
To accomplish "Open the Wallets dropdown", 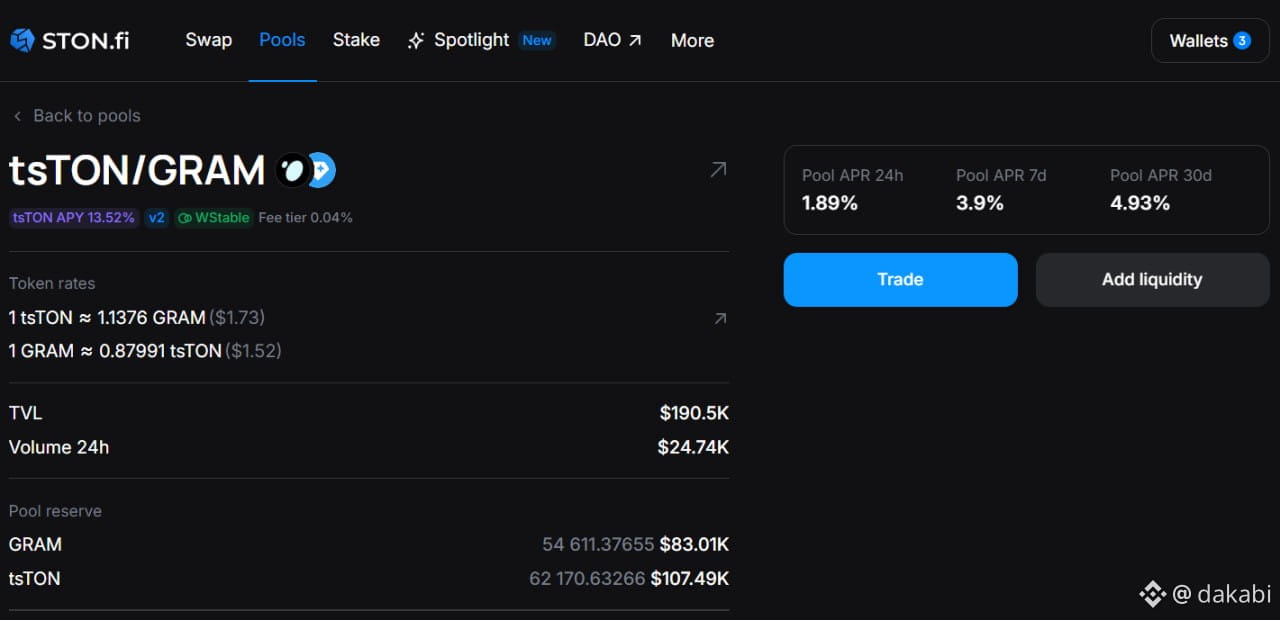I will [x=1210, y=41].
